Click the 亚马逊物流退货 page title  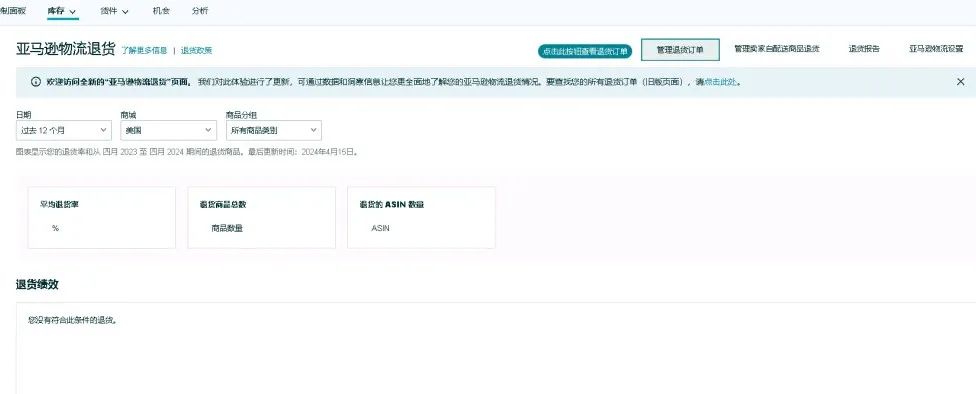(65, 50)
